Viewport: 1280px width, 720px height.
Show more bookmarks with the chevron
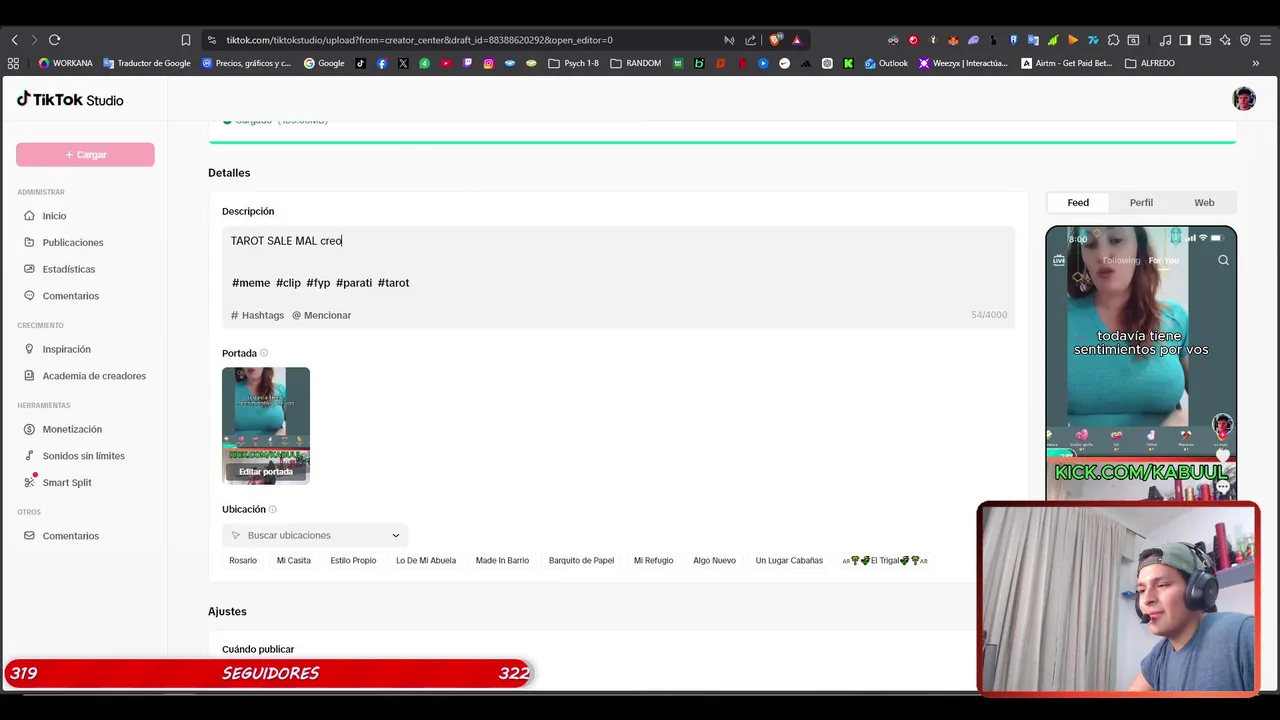point(1255,63)
